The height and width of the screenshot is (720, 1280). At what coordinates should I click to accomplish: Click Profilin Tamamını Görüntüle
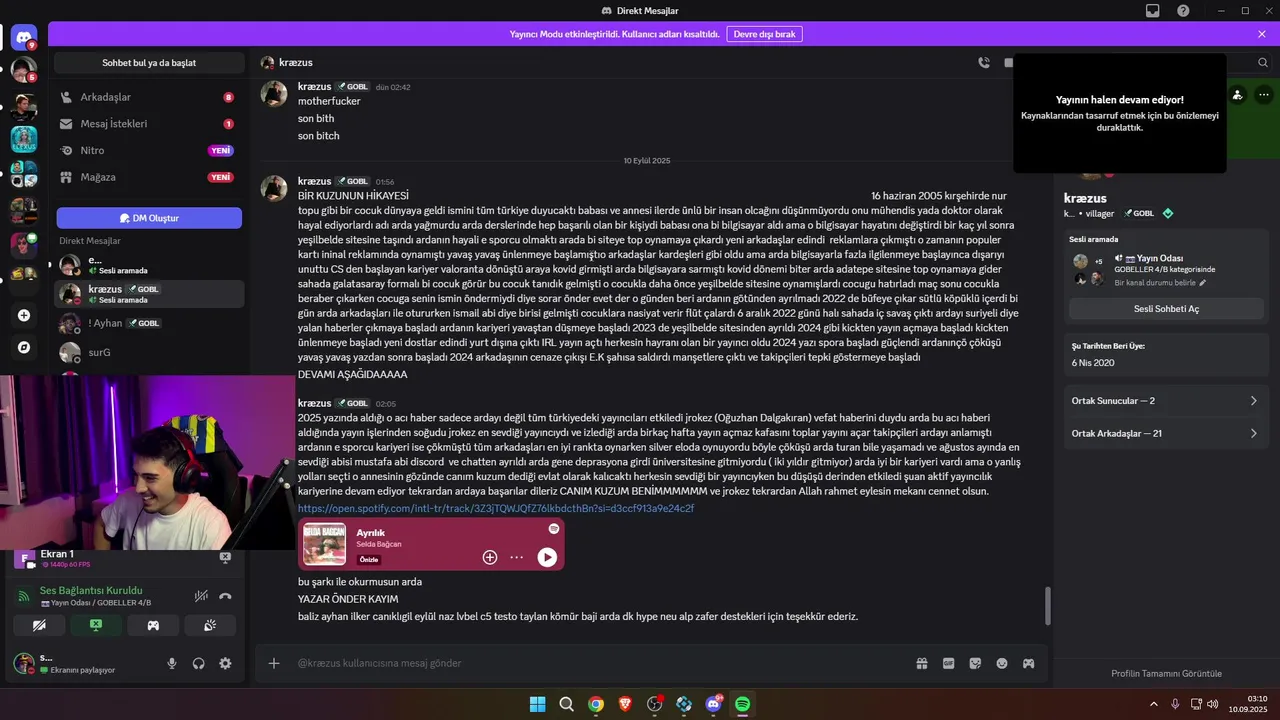coord(1166,673)
